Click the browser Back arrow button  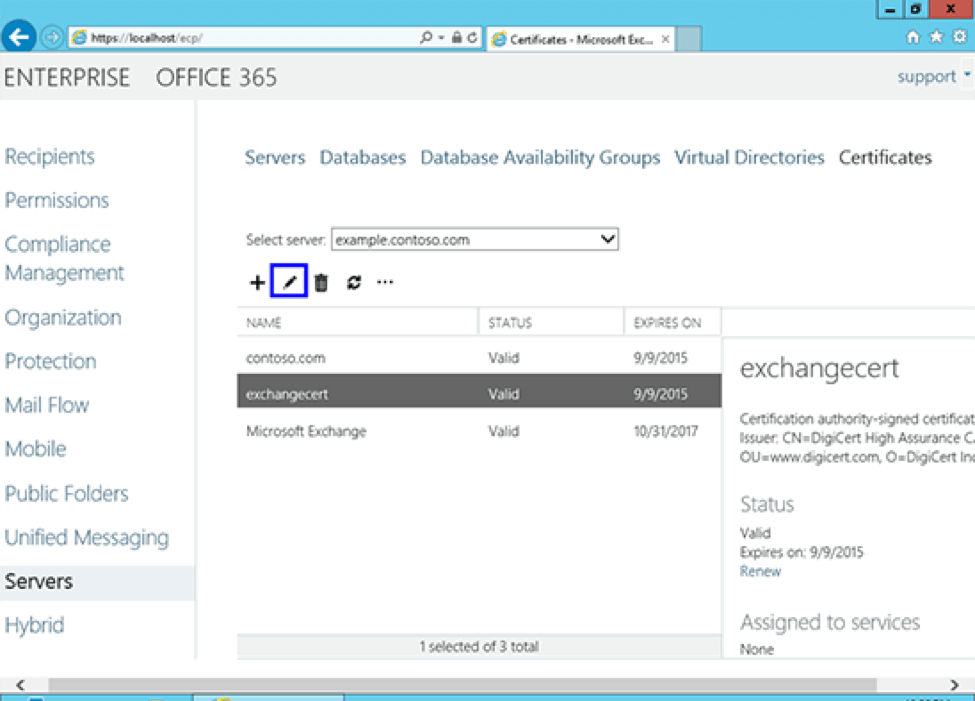pyautogui.click(x=19, y=38)
